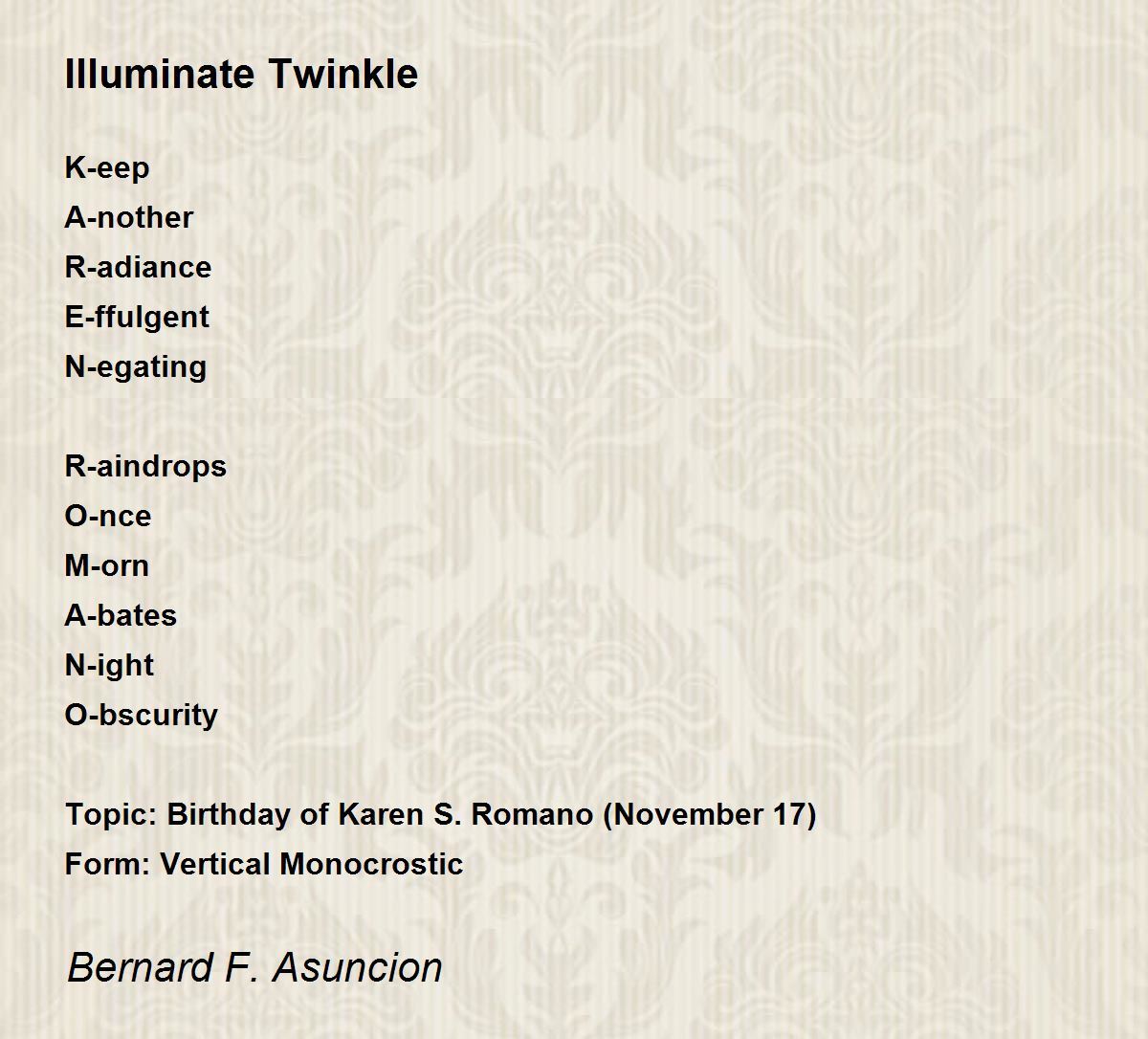Select the word N-ight
Image resolution: width=1148 pixels, height=1039 pixels.
tap(109, 666)
